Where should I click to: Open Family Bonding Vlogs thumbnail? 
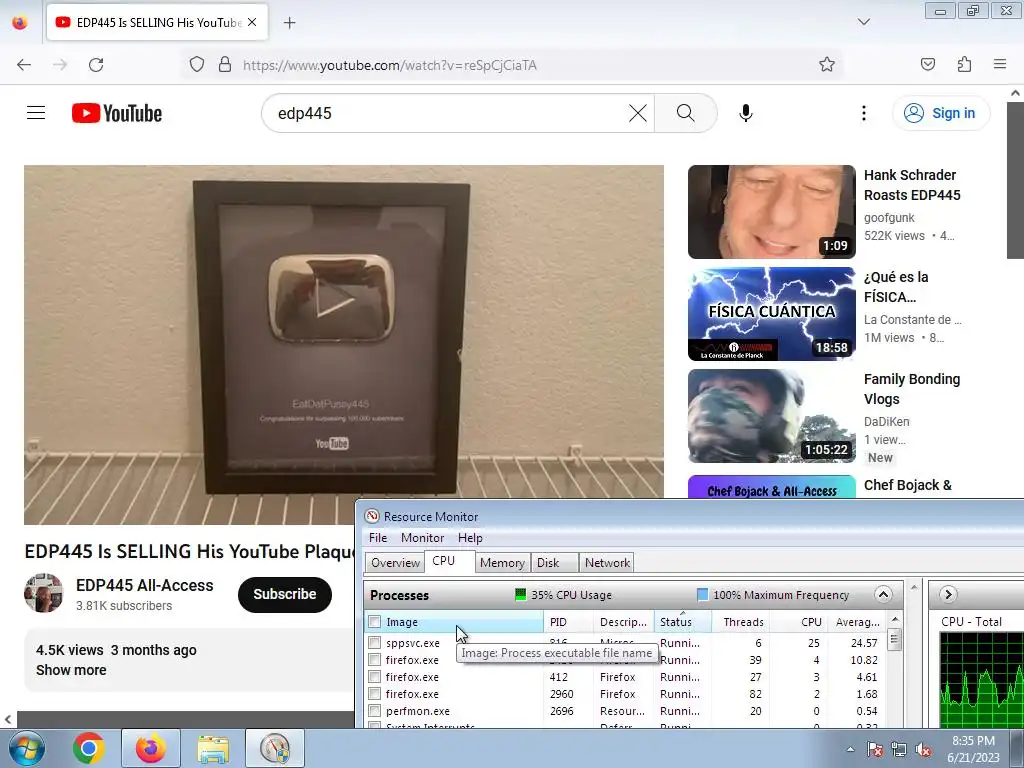pos(771,415)
